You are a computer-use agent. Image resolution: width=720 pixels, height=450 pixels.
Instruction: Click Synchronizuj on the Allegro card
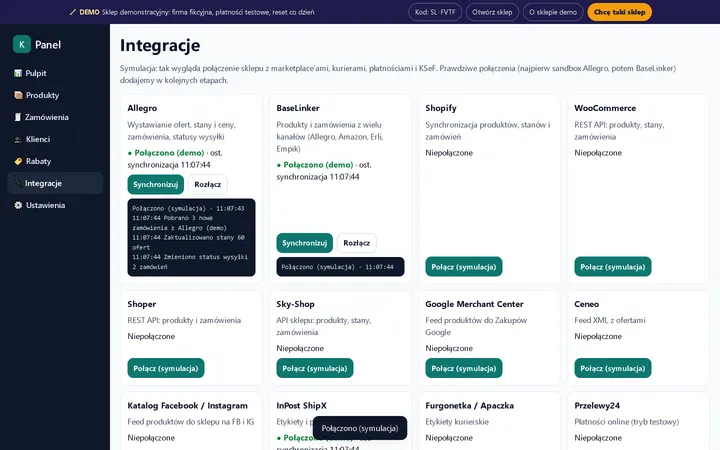156,184
